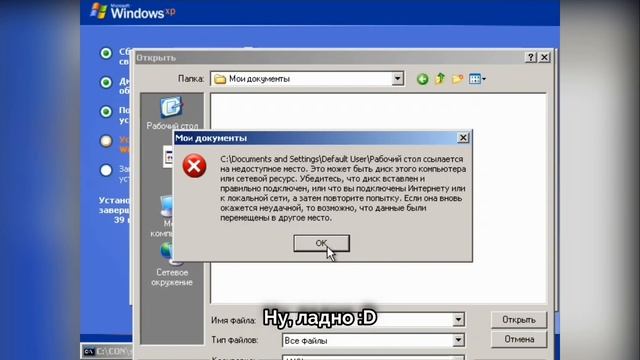Click the red error icon in the dialog
Image resolution: width=640 pixels, height=360 pixels.
pos(194,166)
